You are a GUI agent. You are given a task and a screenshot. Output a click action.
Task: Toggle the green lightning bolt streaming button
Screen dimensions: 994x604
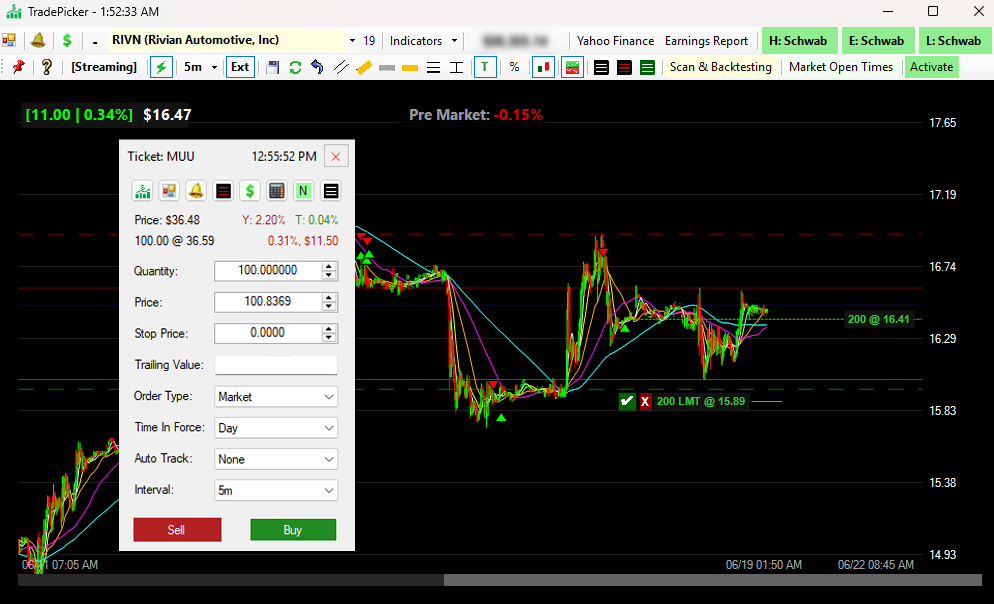(x=161, y=67)
